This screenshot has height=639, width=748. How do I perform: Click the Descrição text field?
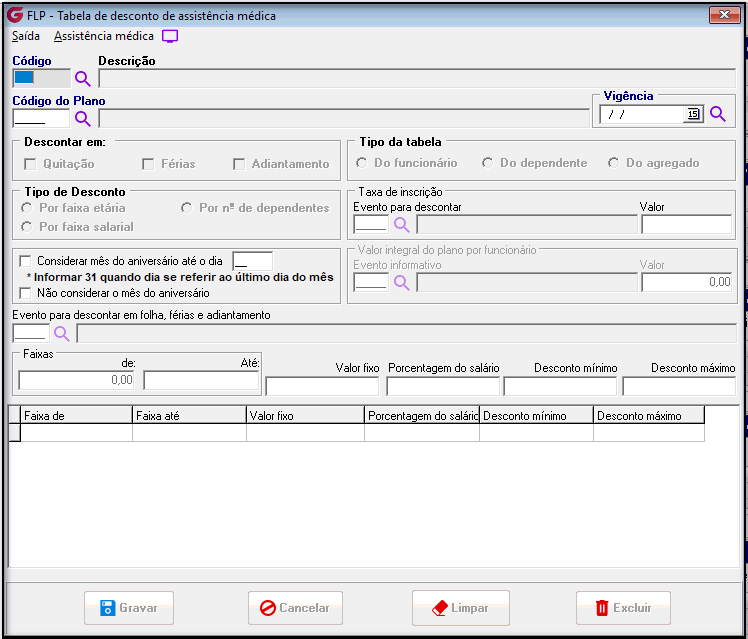tap(417, 79)
